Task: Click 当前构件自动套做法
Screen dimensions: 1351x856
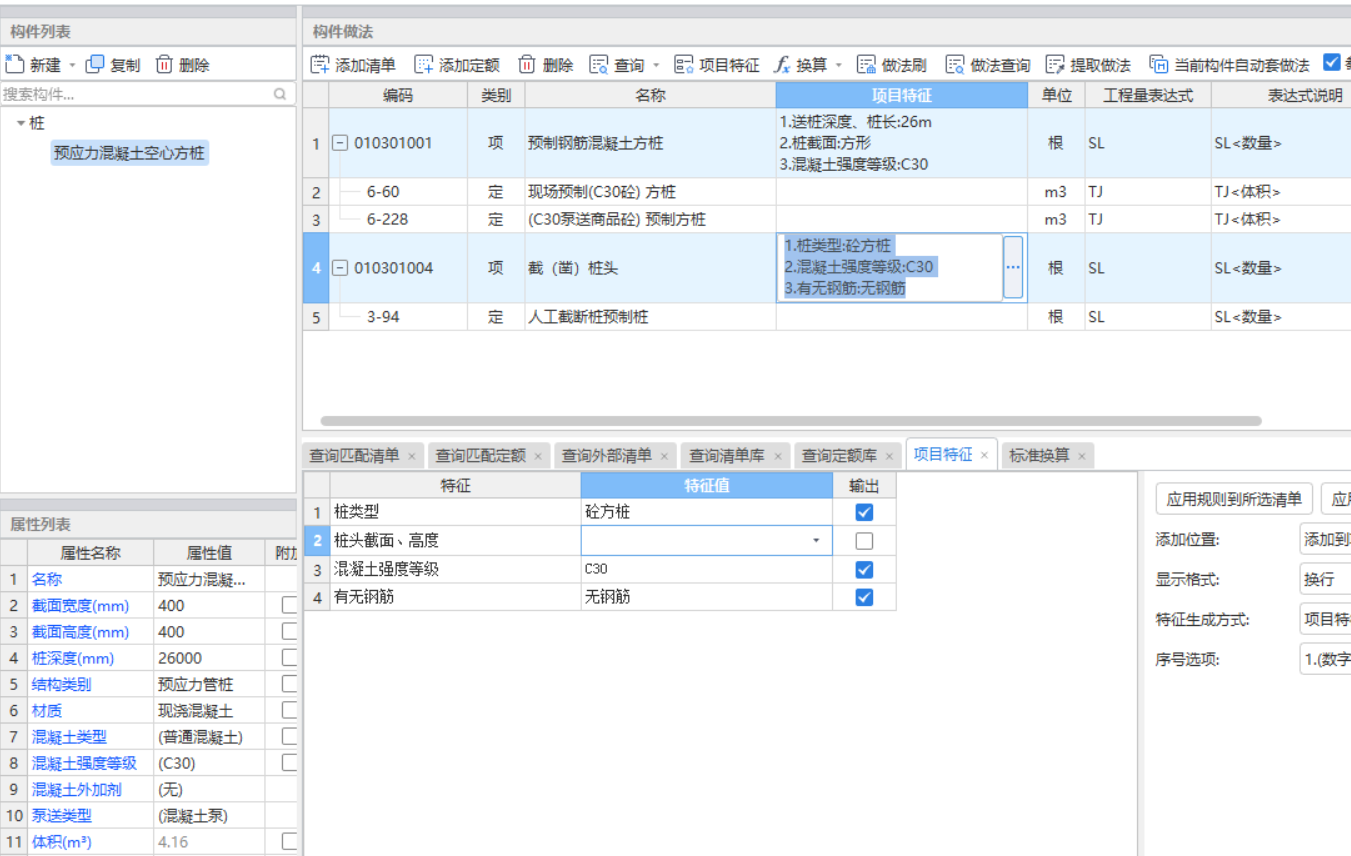Action: (x=1229, y=65)
